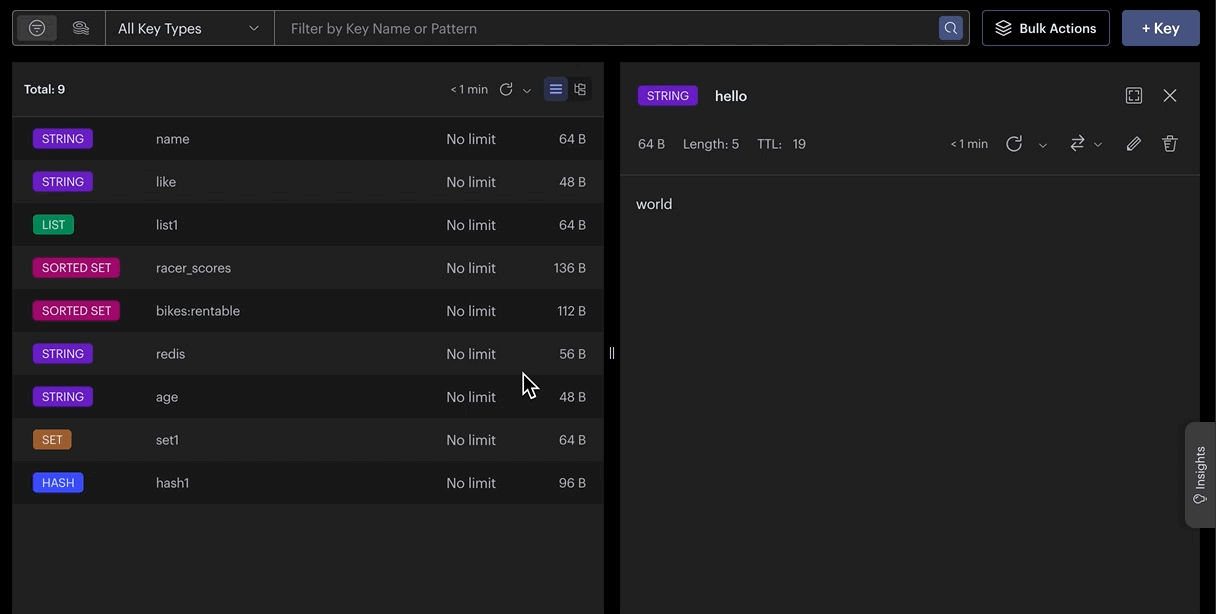
Task: Expand key list auto-refresh options
Action: click(x=527, y=90)
